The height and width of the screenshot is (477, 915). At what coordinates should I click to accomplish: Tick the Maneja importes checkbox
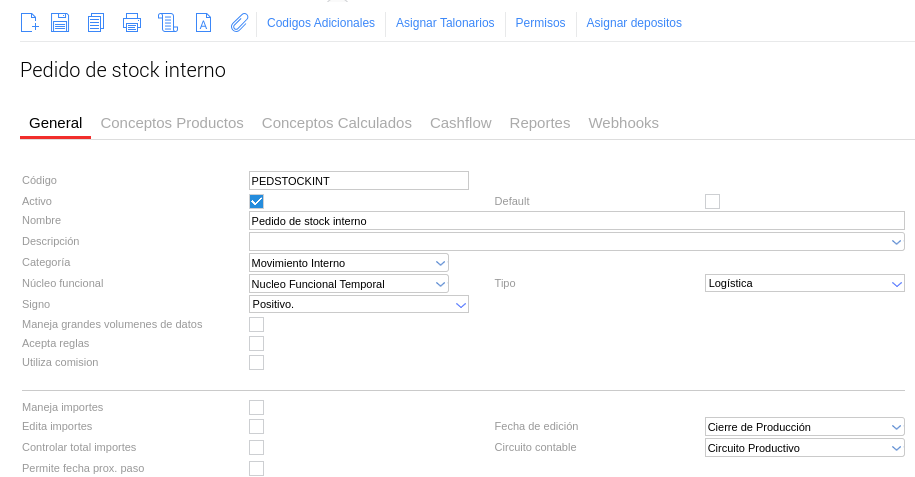[x=256, y=407]
